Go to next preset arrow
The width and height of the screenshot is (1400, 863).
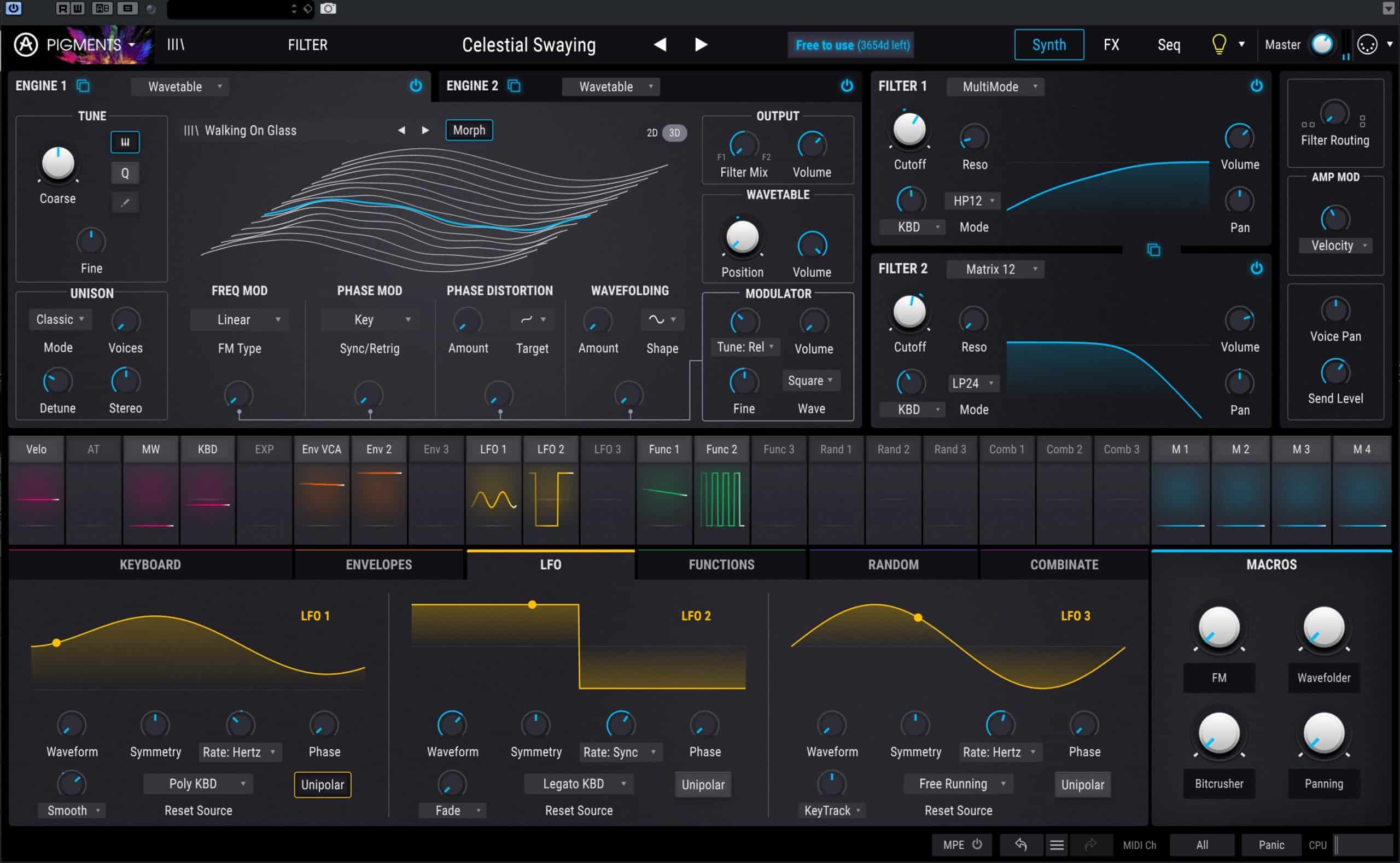(701, 44)
